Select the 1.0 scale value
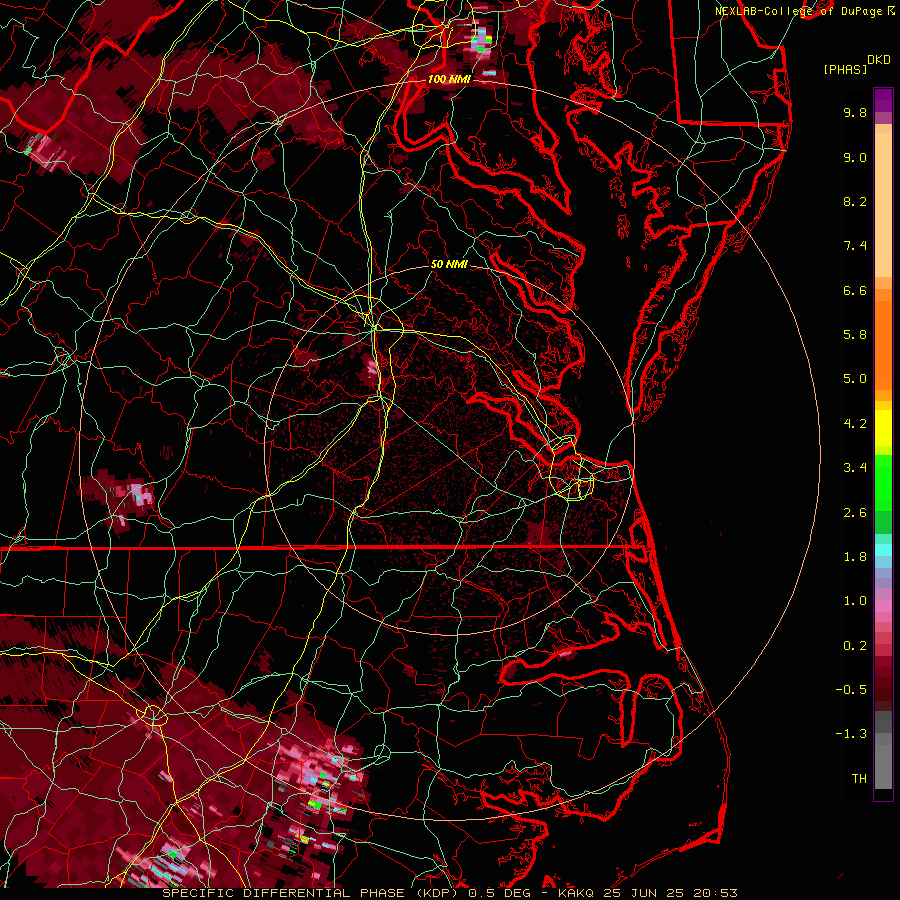This screenshot has height=900, width=900. click(855, 601)
